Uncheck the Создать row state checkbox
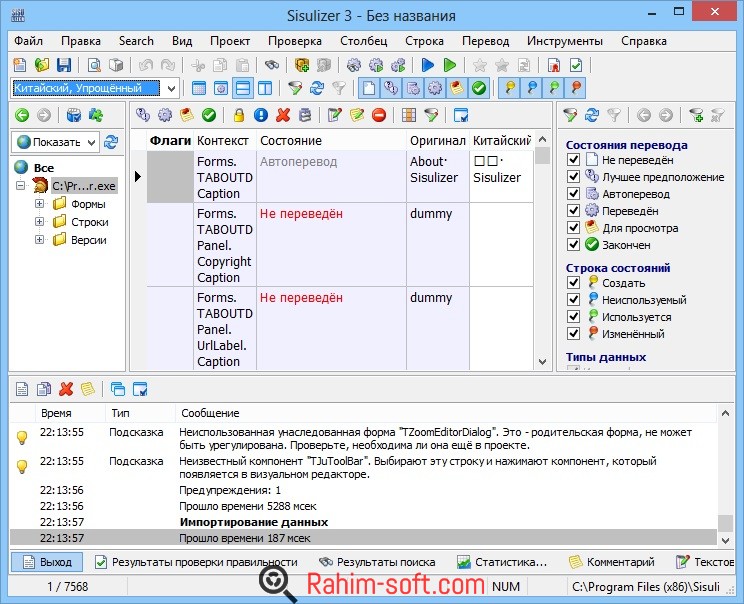This screenshot has width=744, height=604. tap(573, 283)
